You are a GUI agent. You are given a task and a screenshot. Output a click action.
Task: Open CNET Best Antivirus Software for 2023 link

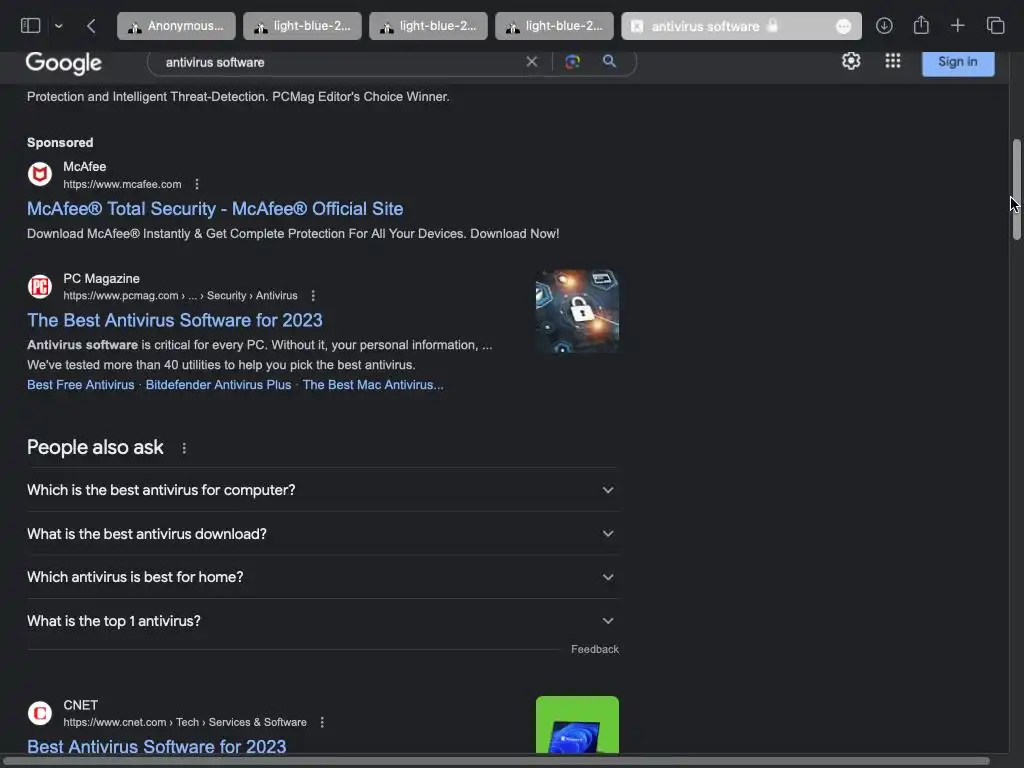click(157, 746)
